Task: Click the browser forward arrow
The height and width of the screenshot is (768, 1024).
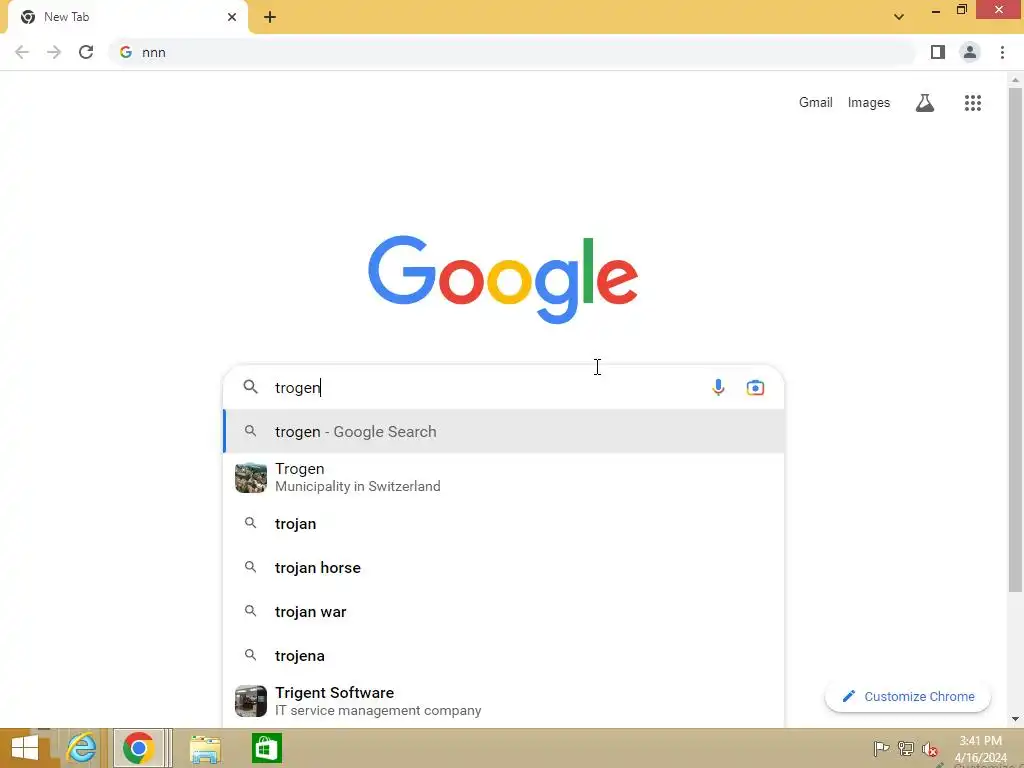Action: click(54, 52)
